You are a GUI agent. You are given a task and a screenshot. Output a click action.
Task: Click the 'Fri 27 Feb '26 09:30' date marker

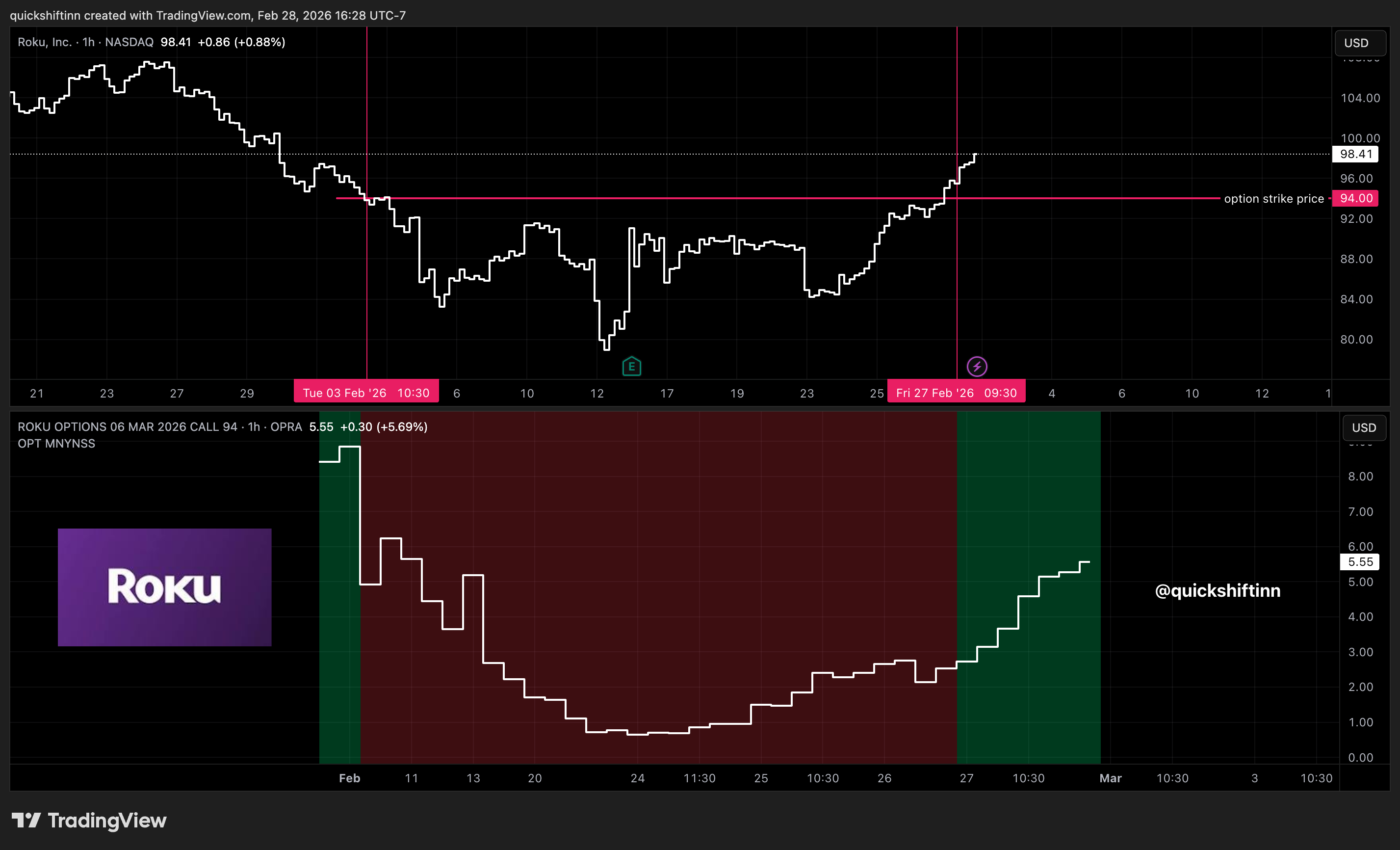pyautogui.click(x=956, y=392)
